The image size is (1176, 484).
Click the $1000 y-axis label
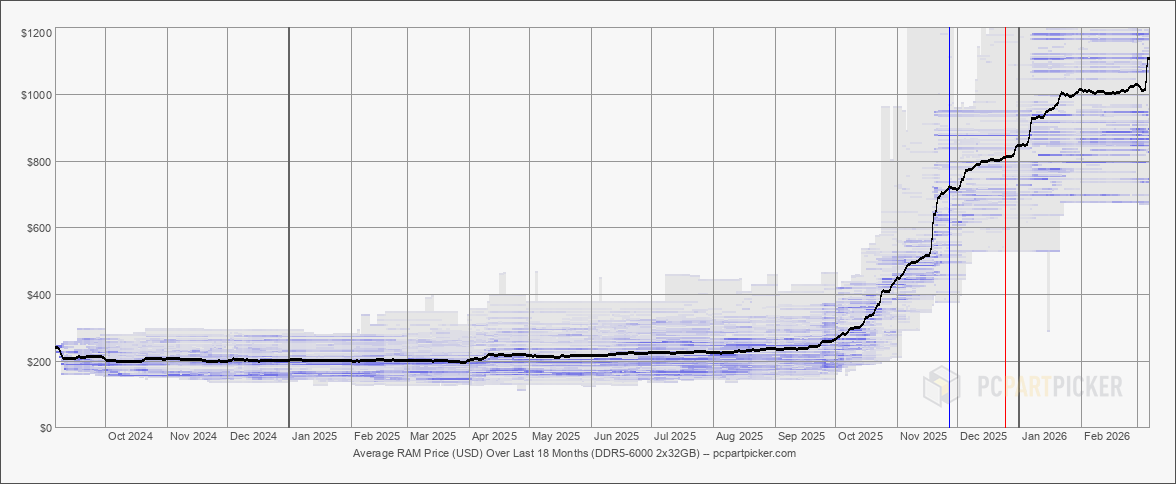pyautogui.click(x=36, y=95)
